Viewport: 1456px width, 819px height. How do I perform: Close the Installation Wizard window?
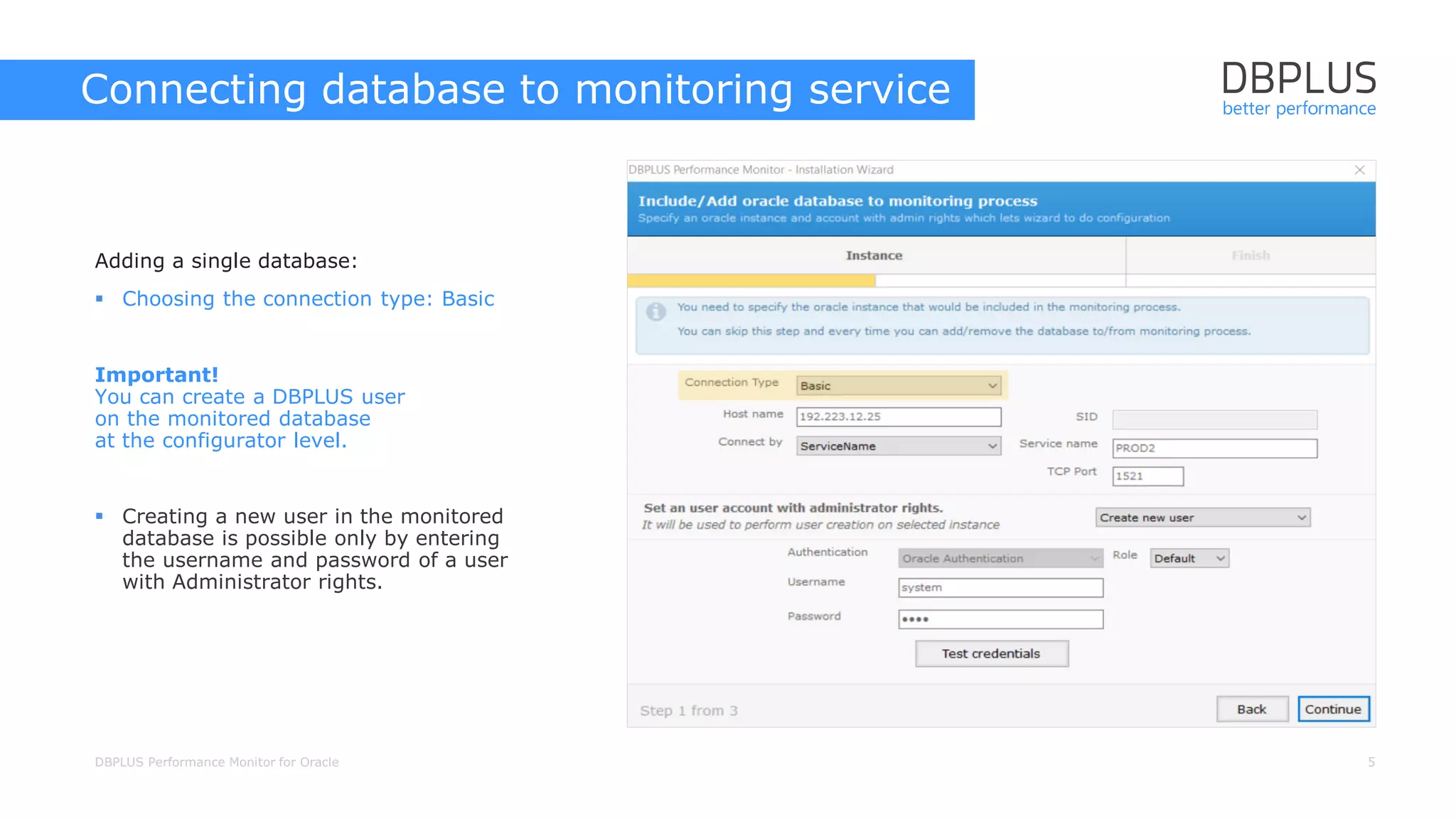(1359, 170)
